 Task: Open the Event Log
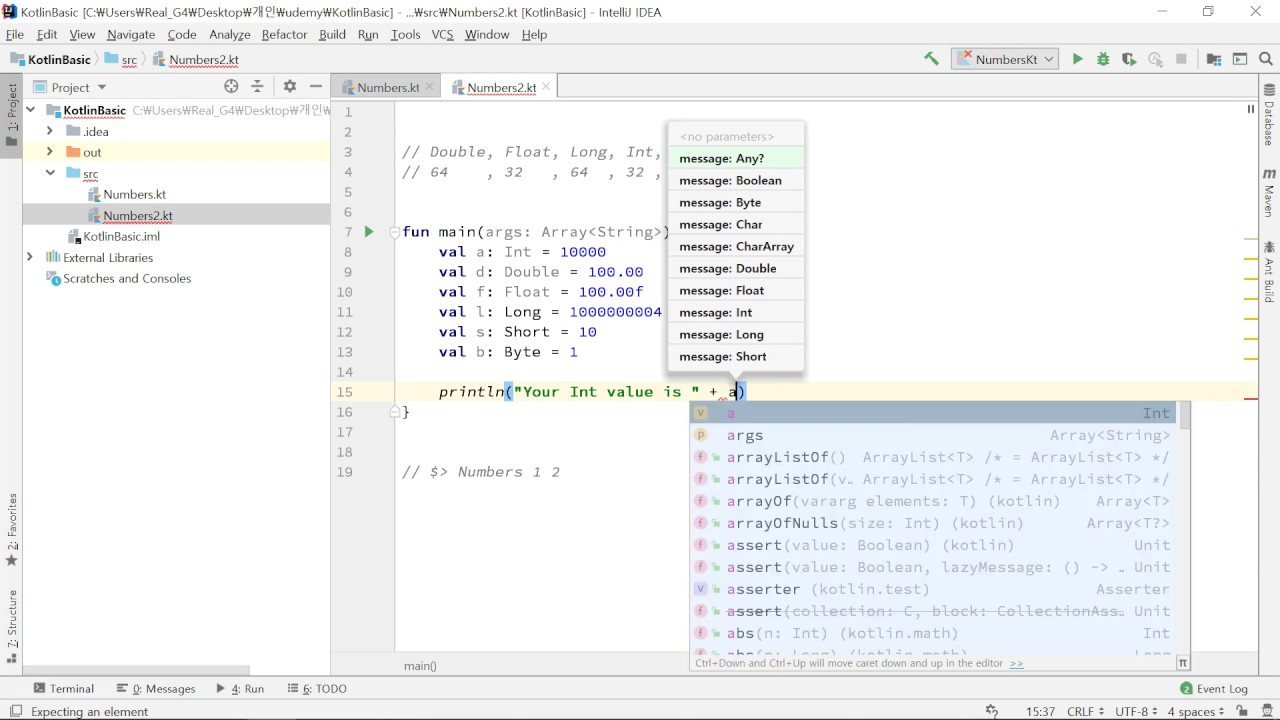click(1214, 688)
